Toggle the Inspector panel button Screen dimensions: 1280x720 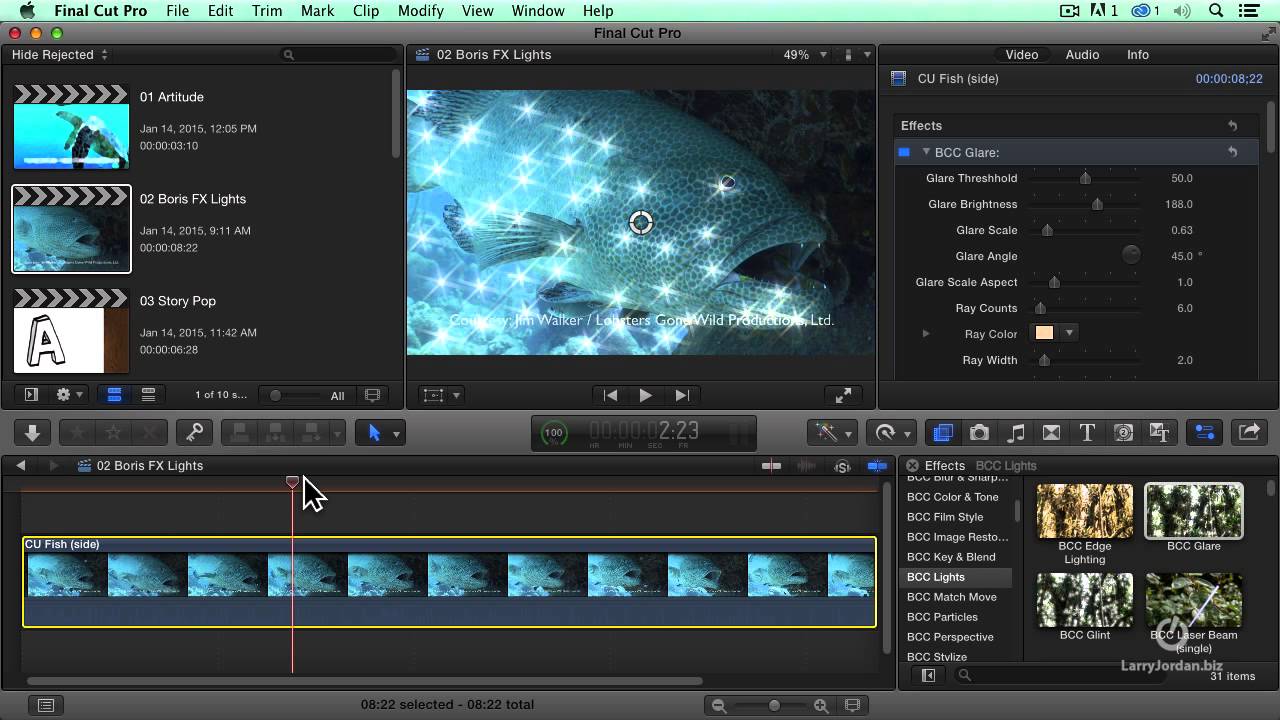(x=1204, y=433)
